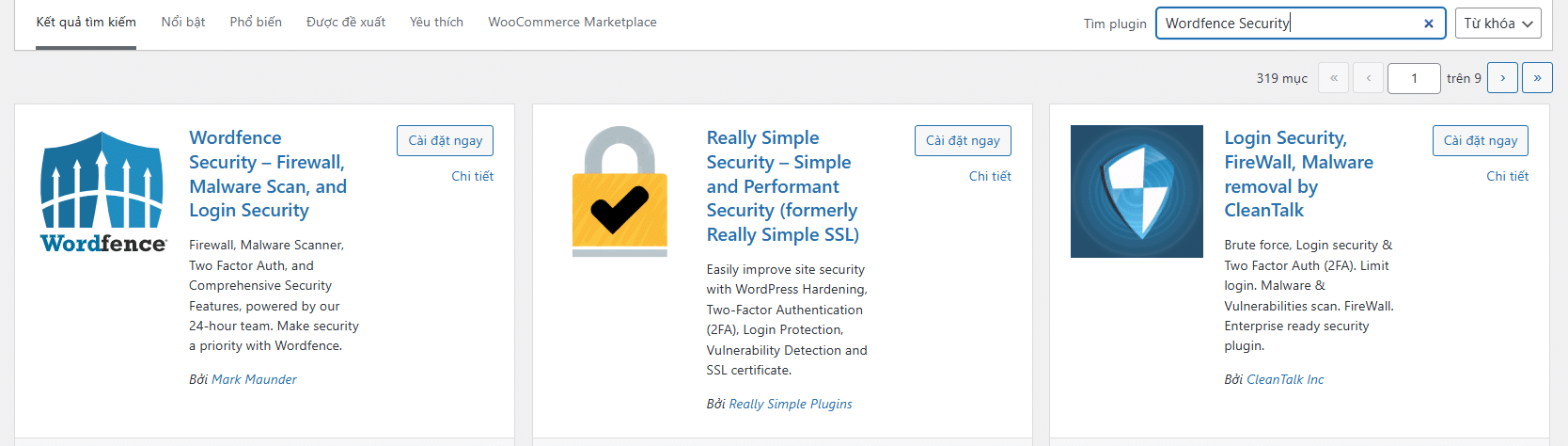This screenshot has width=1568, height=446.
Task: Go to the next page of results
Action: [x=1503, y=78]
